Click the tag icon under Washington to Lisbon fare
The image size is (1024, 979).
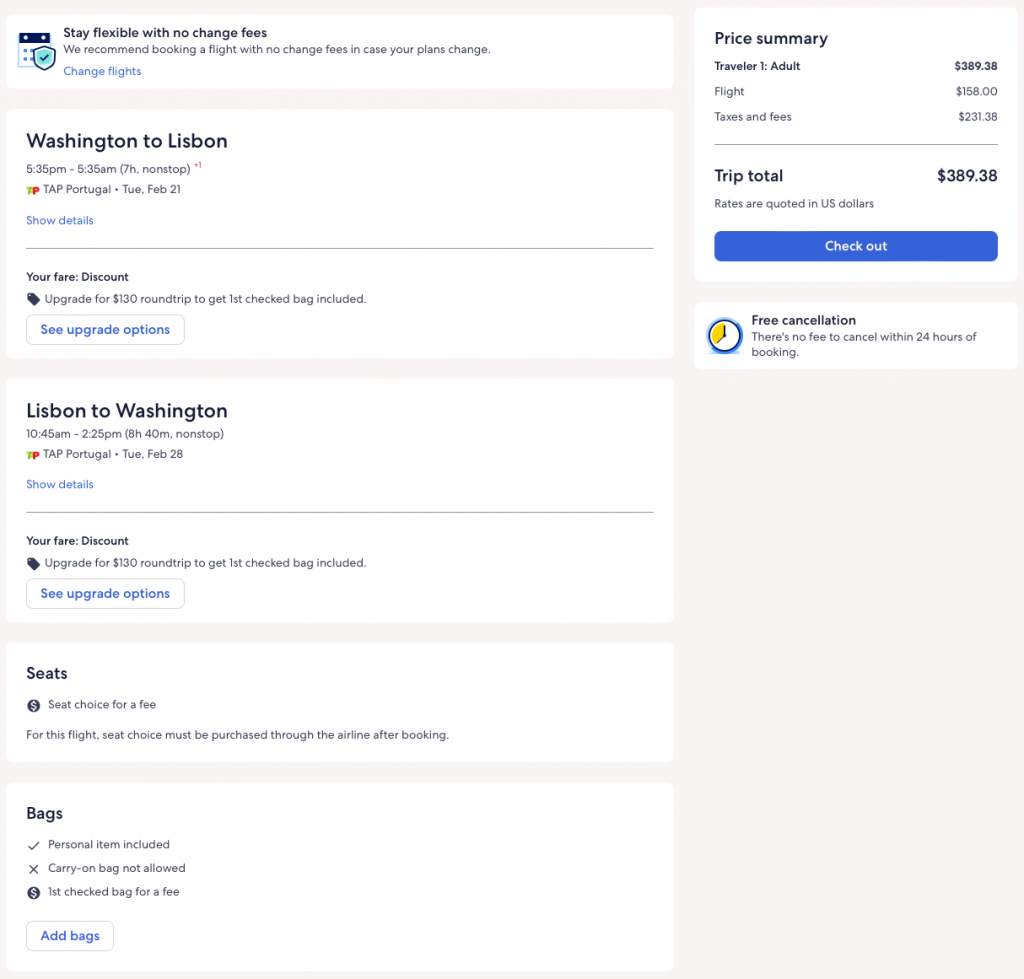[x=34, y=299]
